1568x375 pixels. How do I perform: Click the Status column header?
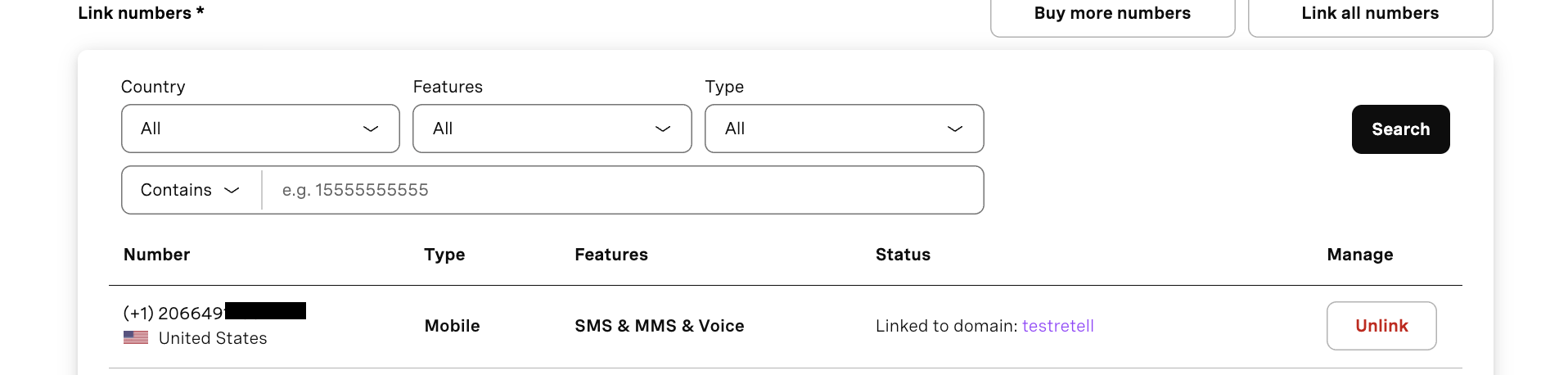click(x=903, y=255)
